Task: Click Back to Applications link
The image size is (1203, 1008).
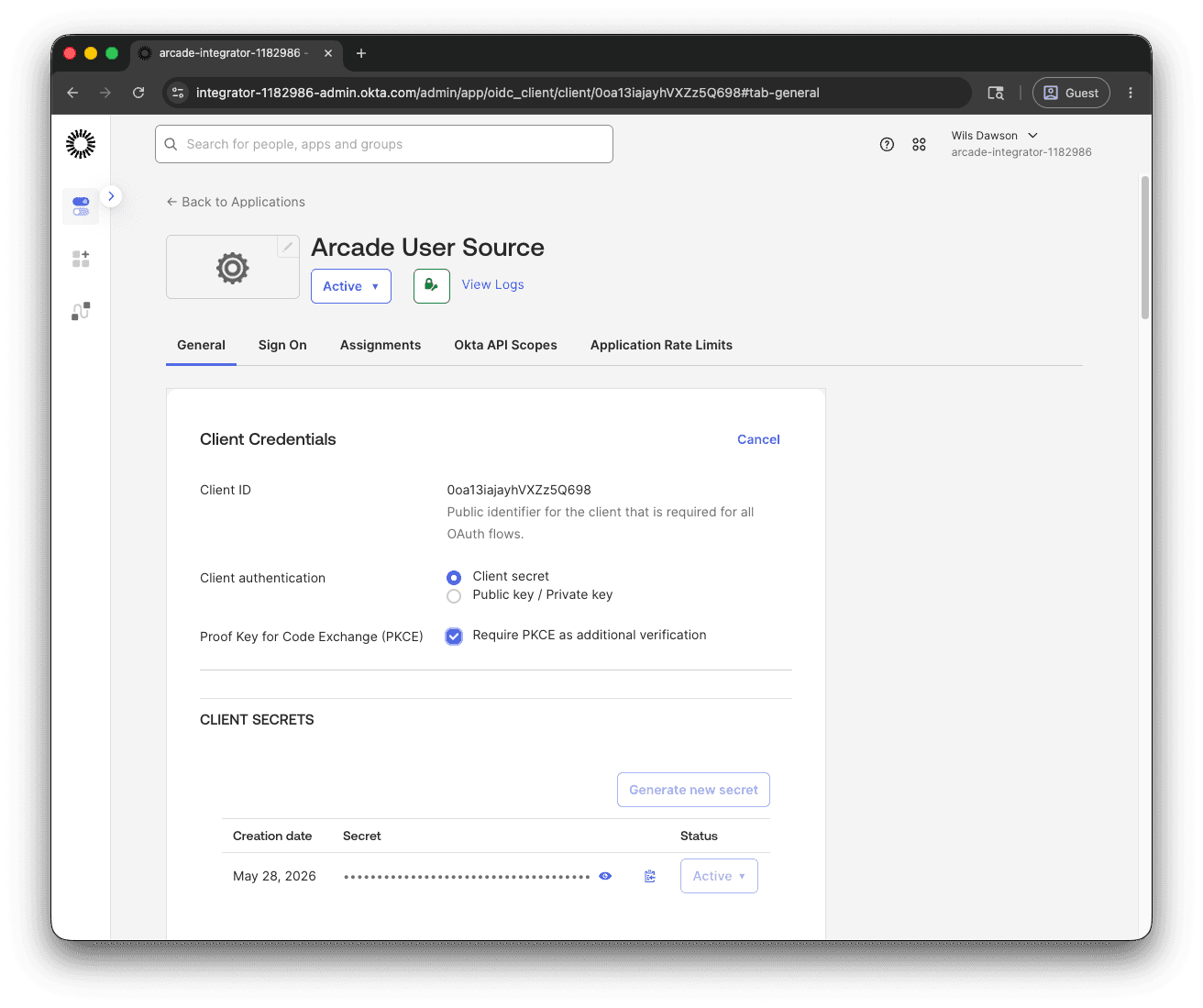Action: (236, 202)
